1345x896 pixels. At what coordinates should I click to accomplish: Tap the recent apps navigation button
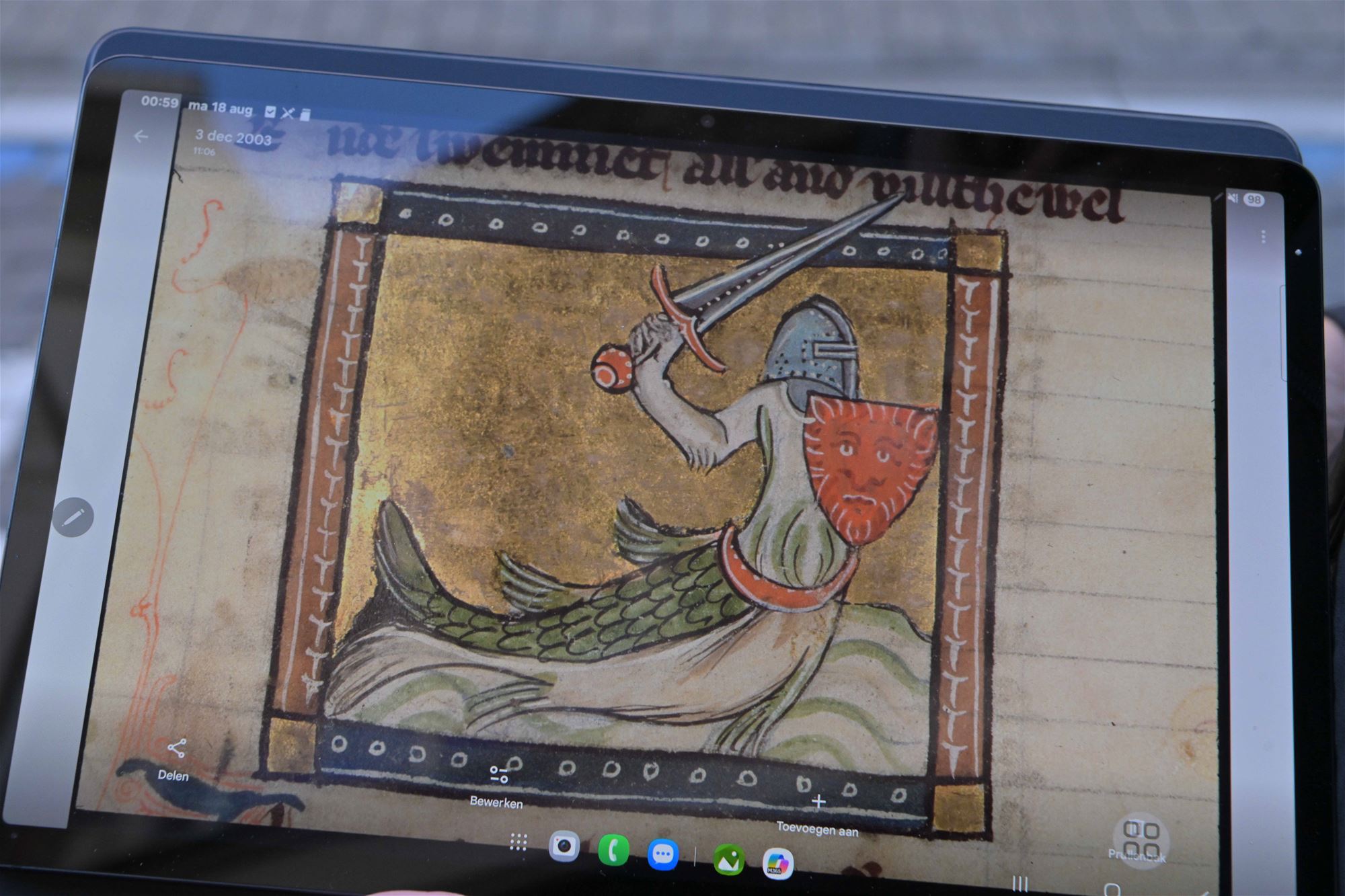pos(1020,884)
